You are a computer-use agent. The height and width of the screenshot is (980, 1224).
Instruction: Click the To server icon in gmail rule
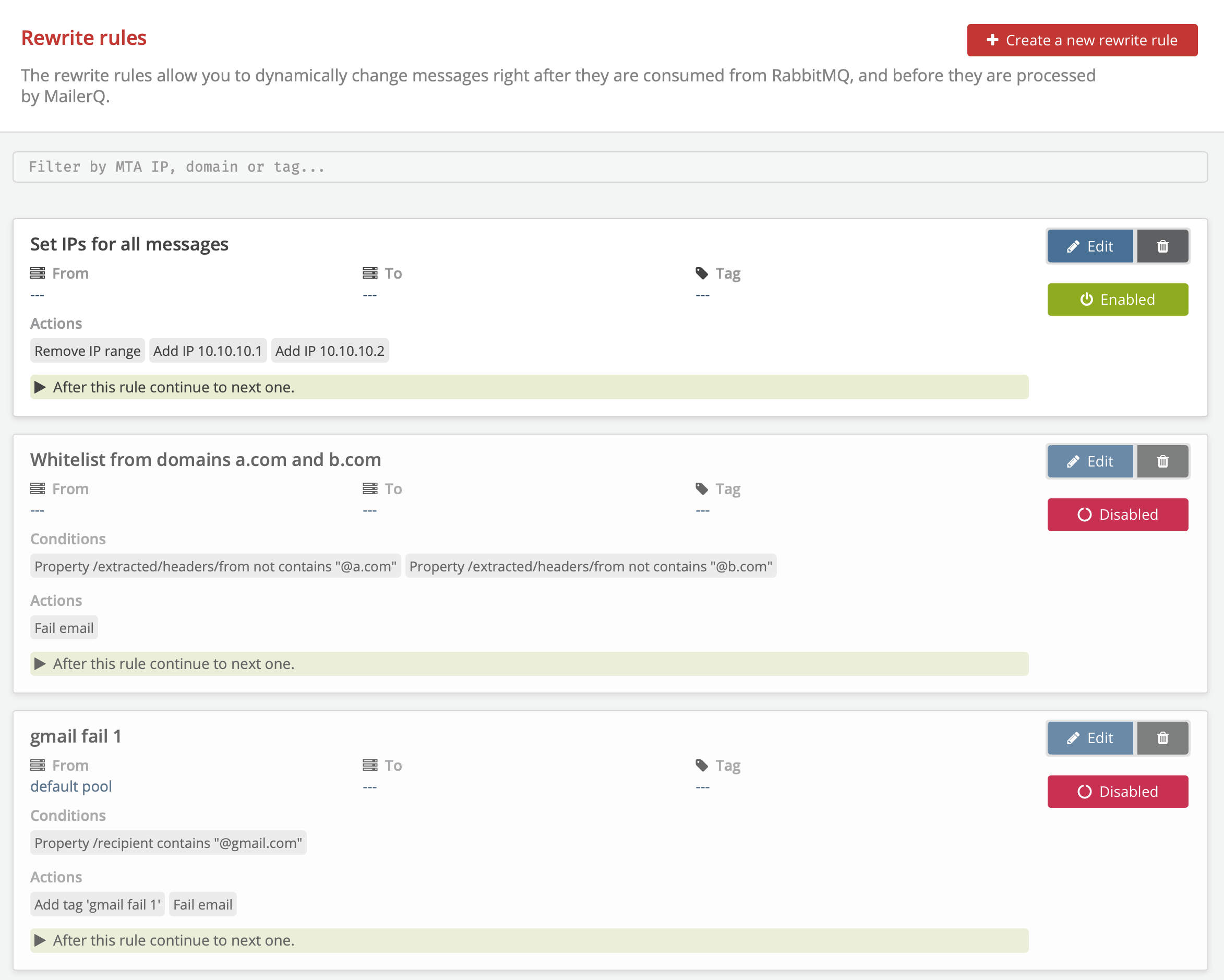tap(370, 766)
